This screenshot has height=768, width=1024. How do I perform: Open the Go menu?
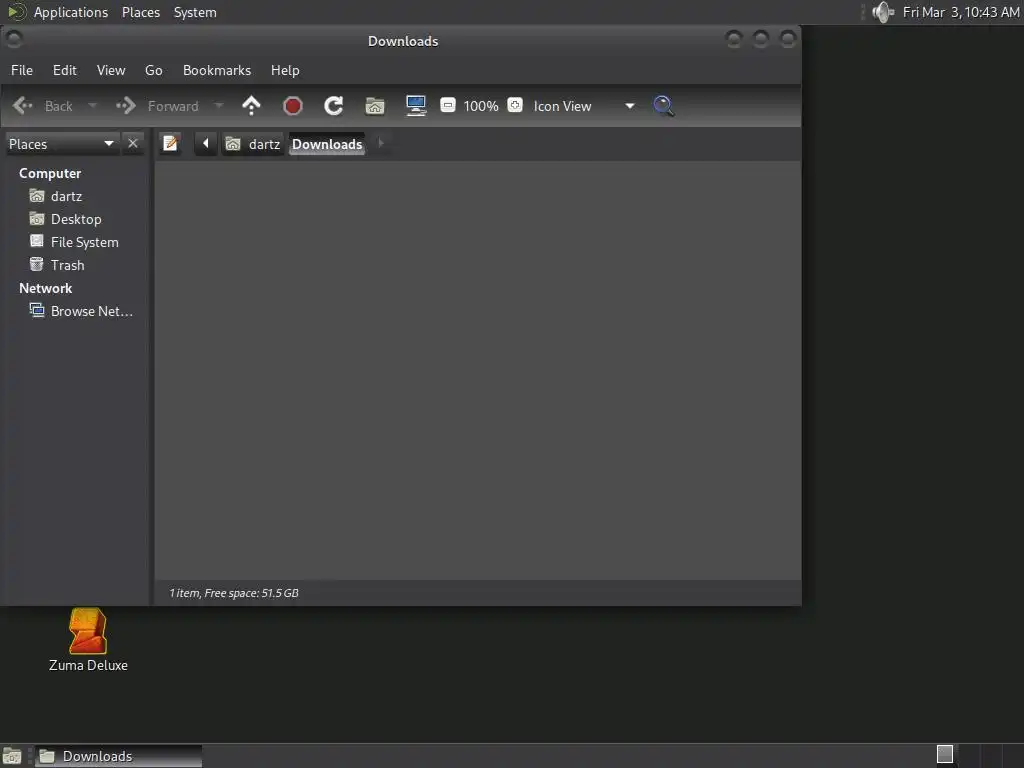(x=153, y=70)
